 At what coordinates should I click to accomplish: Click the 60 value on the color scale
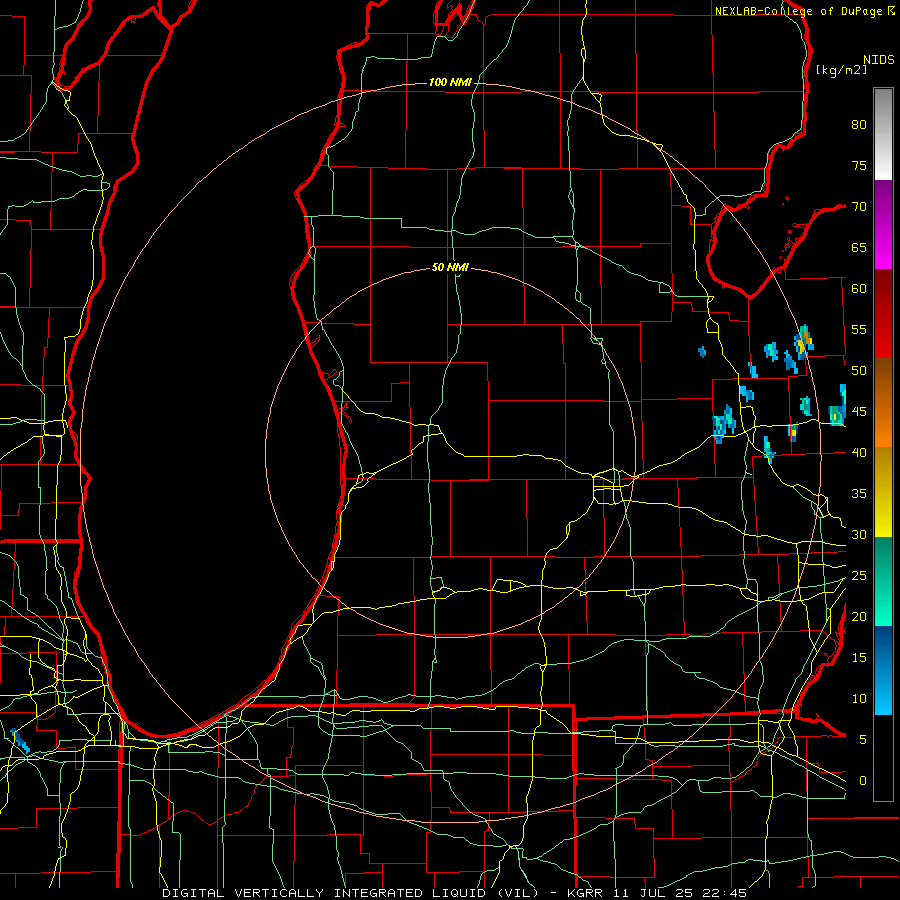click(859, 289)
